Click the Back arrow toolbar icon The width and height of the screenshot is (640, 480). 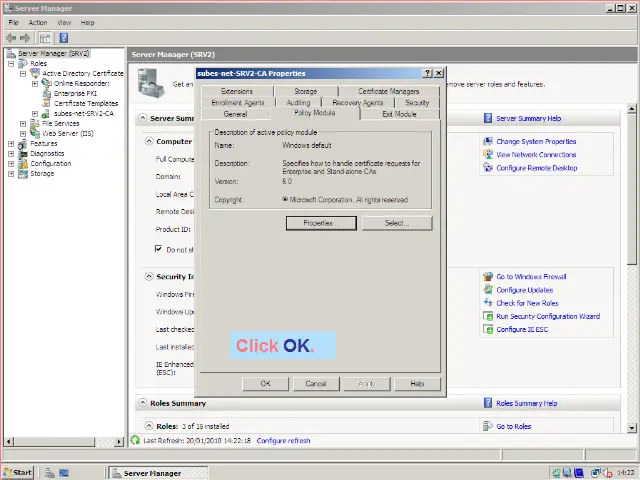click(11, 37)
